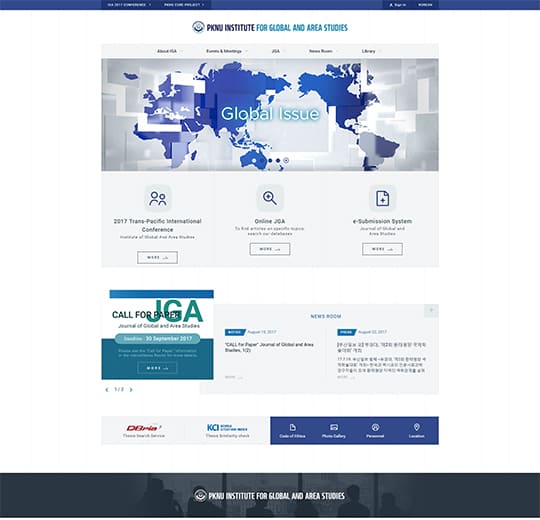This screenshot has width=540, height=520.
Task: Click the PKNU Institute header logo
Action: click(x=270, y=27)
